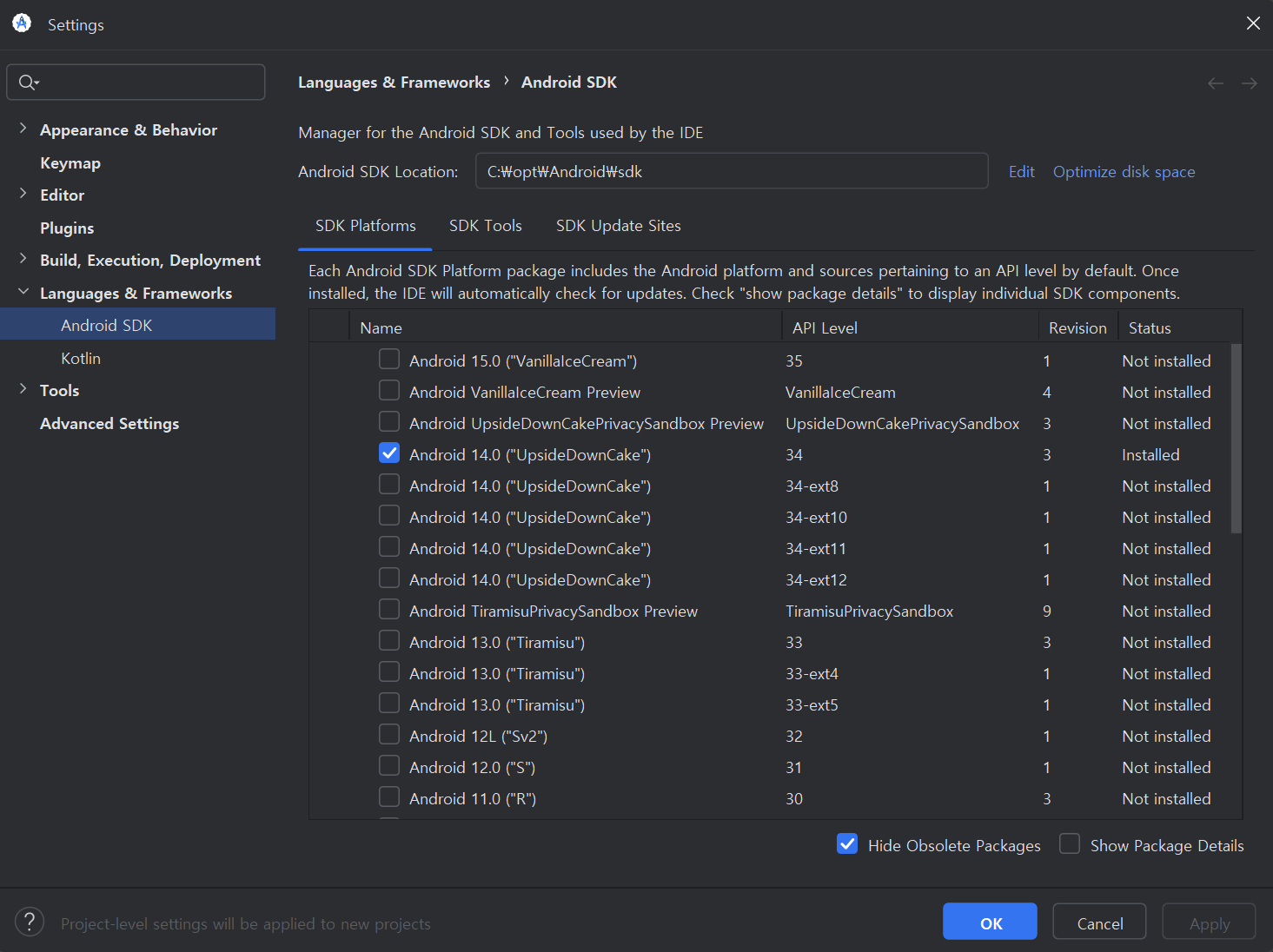Open Keymap settings
This screenshot has height=952, width=1273.
click(x=70, y=163)
